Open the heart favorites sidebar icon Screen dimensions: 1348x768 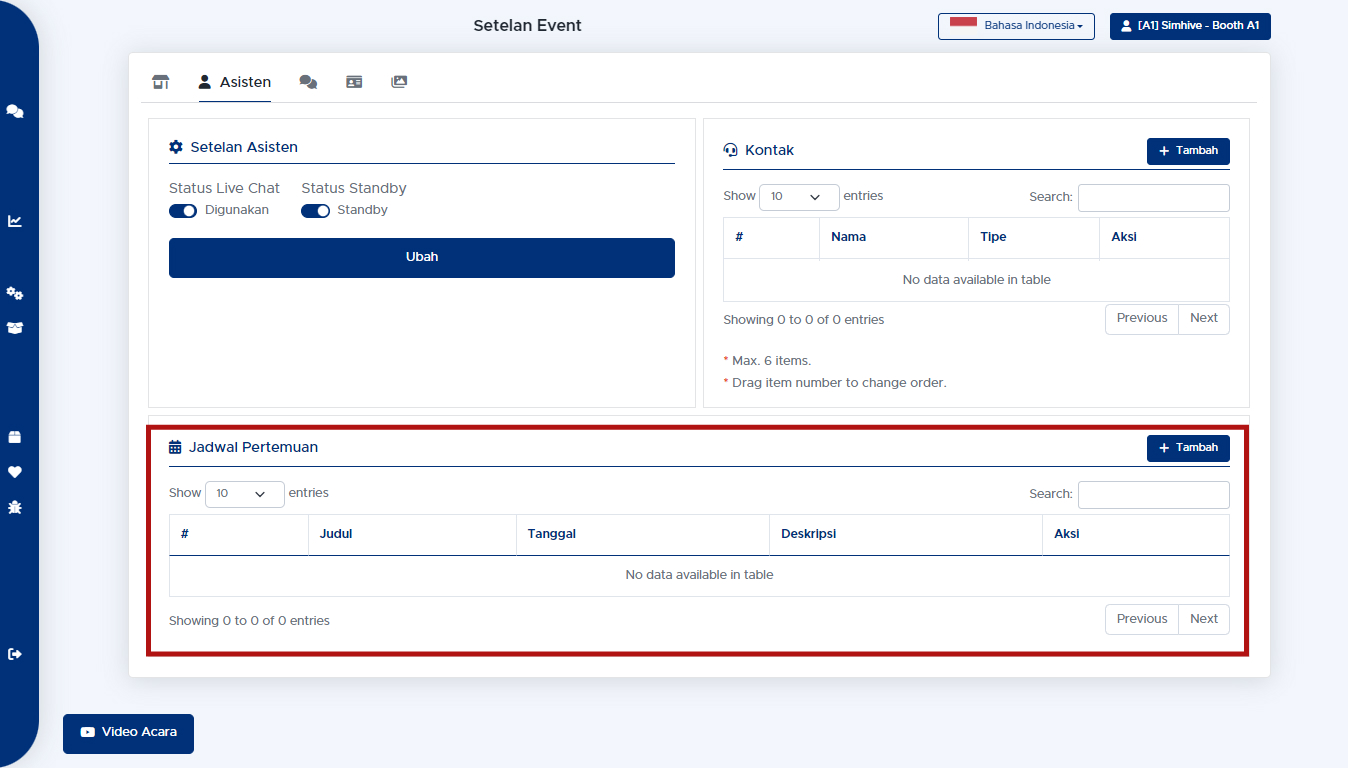[15, 472]
